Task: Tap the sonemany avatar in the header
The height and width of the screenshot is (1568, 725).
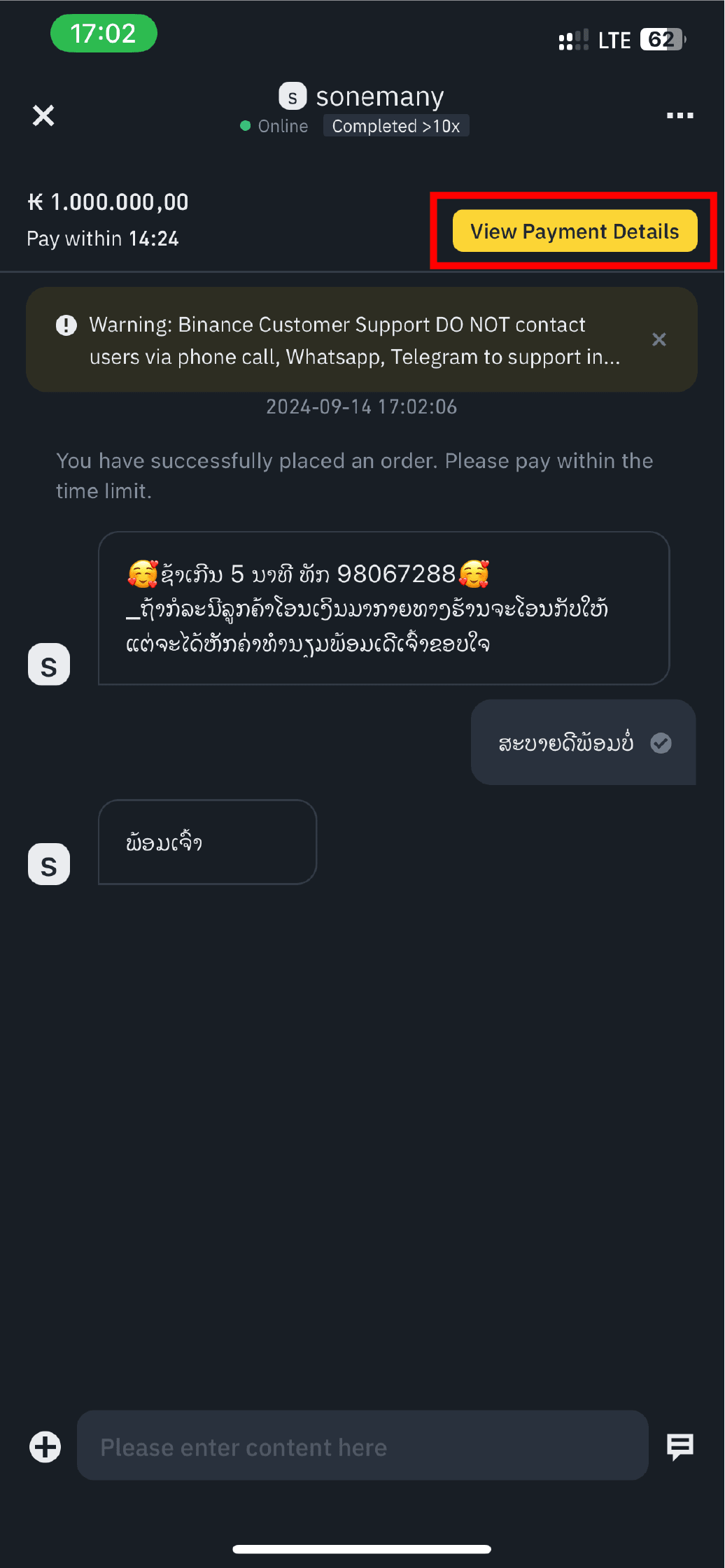Action: pyautogui.click(x=293, y=97)
